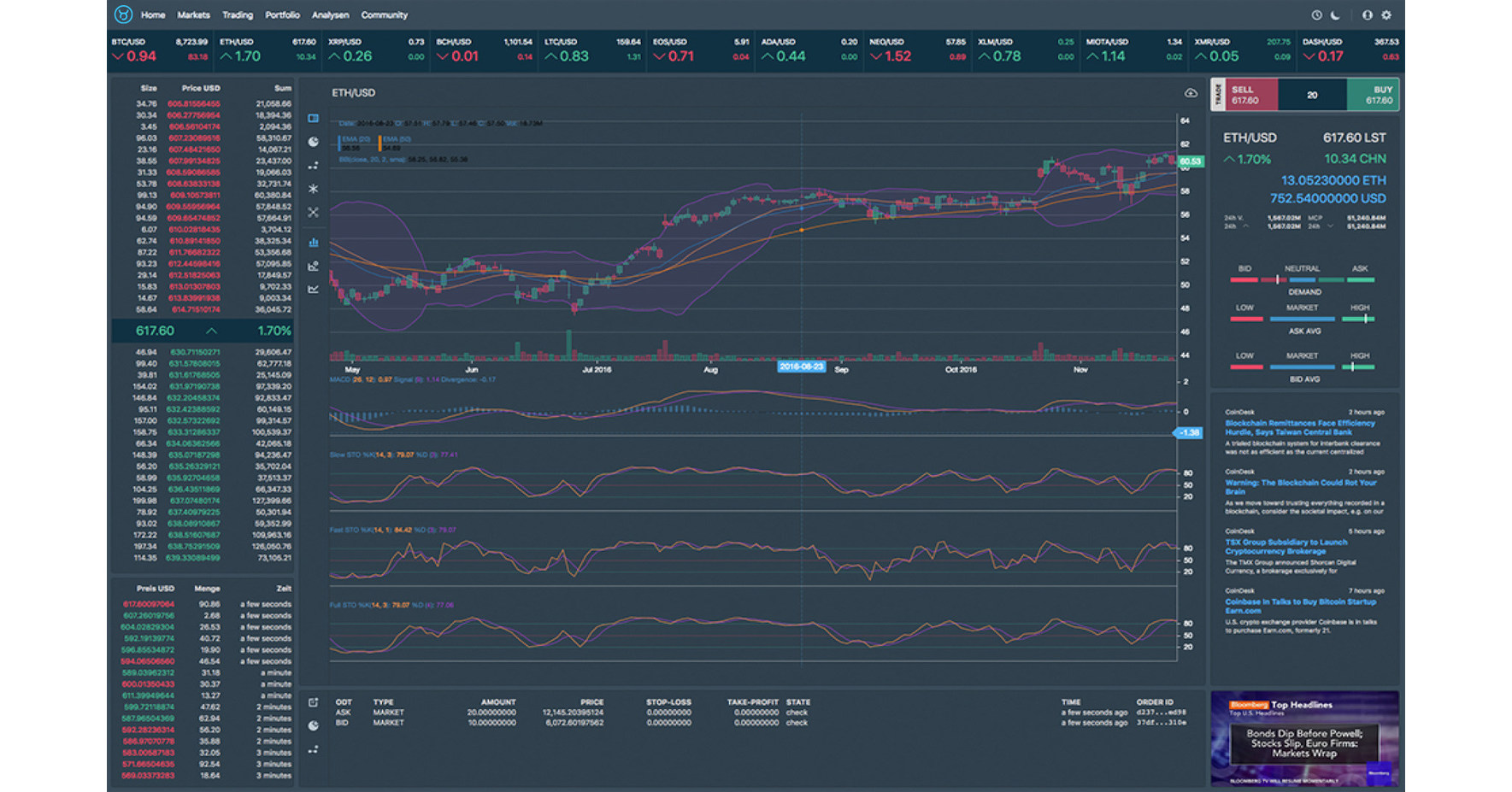This screenshot has height=792, width=1512.
Task: Select the bar chart indicator icon
Action: tap(314, 243)
